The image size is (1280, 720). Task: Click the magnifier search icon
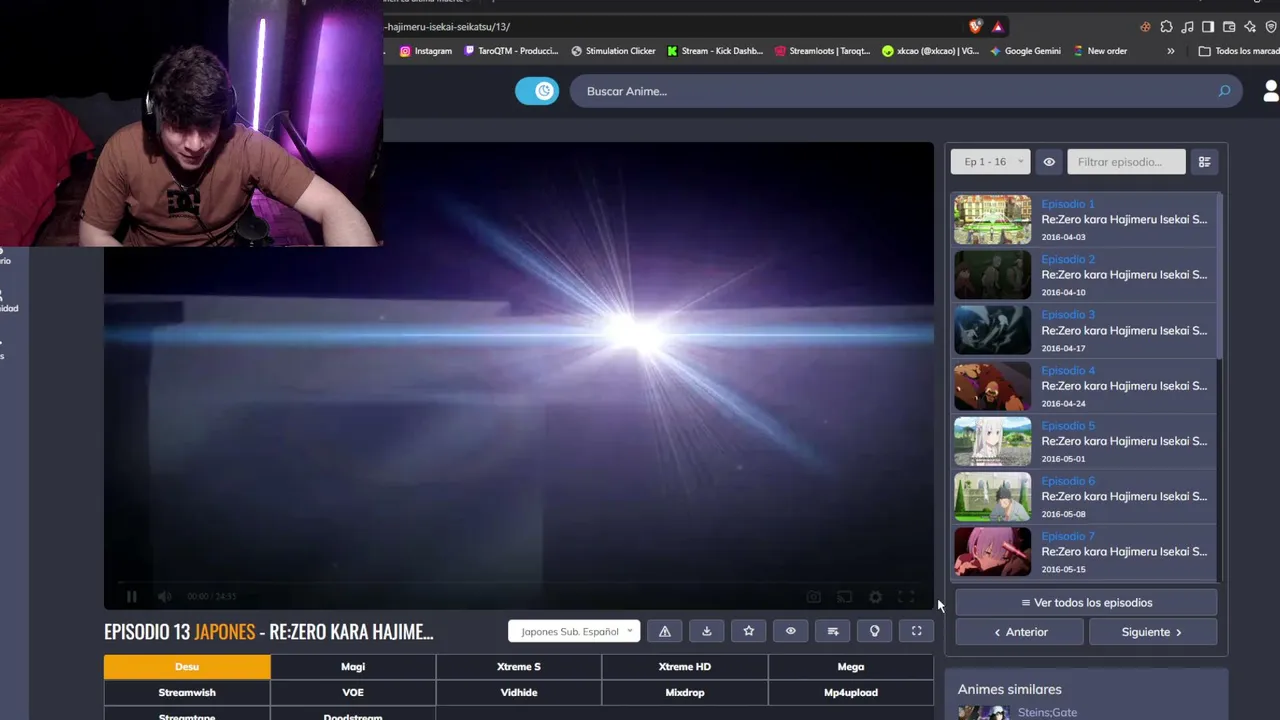1224,91
